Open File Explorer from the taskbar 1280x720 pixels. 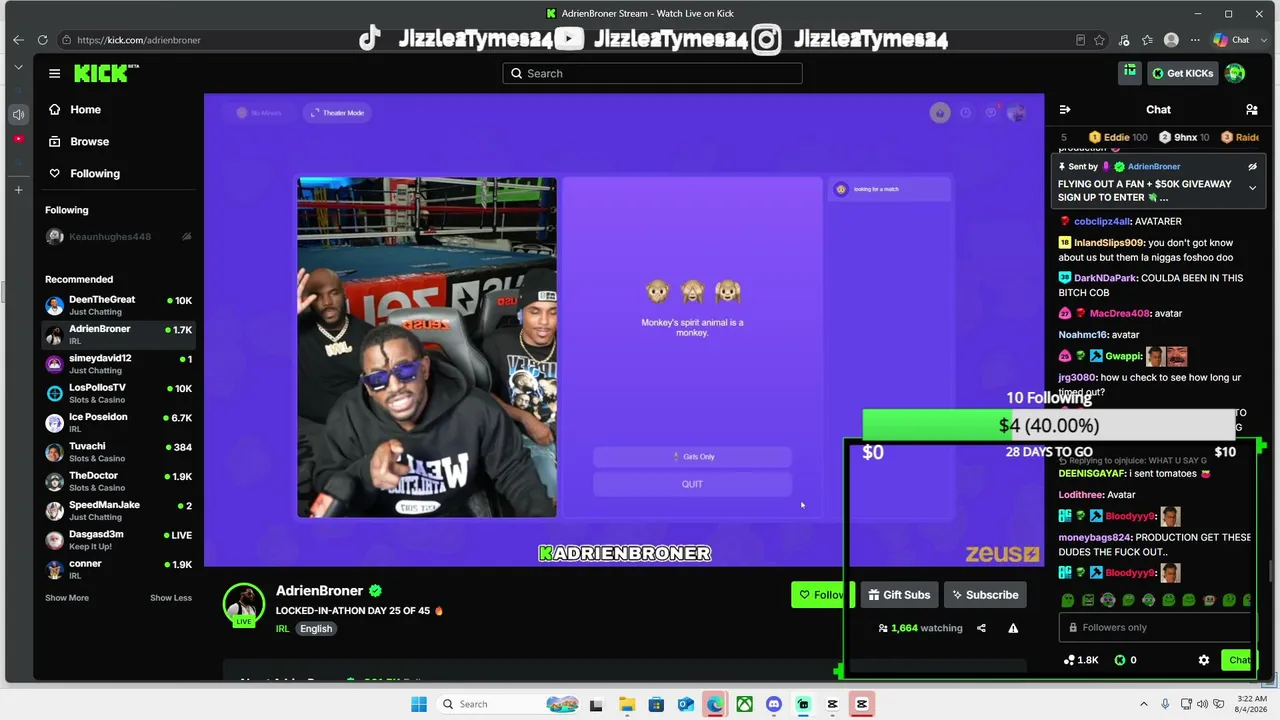(x=626, y=704)
